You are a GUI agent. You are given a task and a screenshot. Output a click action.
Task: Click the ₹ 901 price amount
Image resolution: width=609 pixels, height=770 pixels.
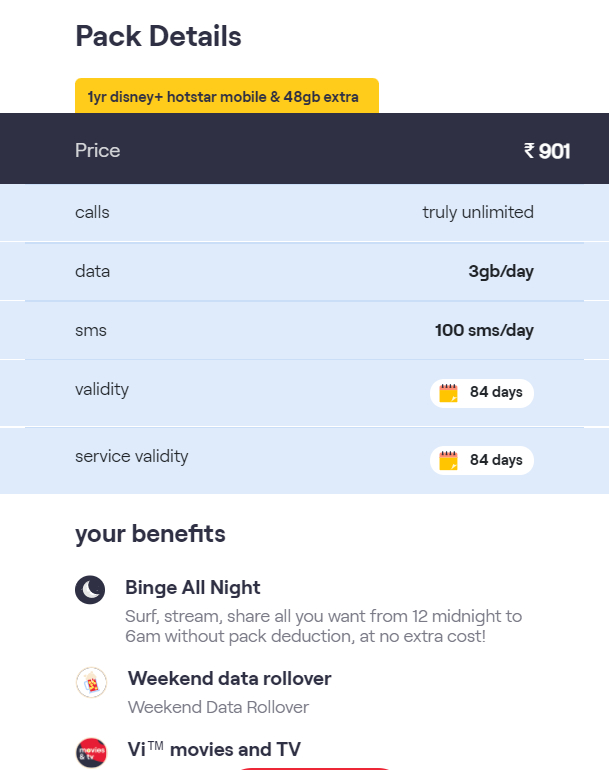(547, 151)
